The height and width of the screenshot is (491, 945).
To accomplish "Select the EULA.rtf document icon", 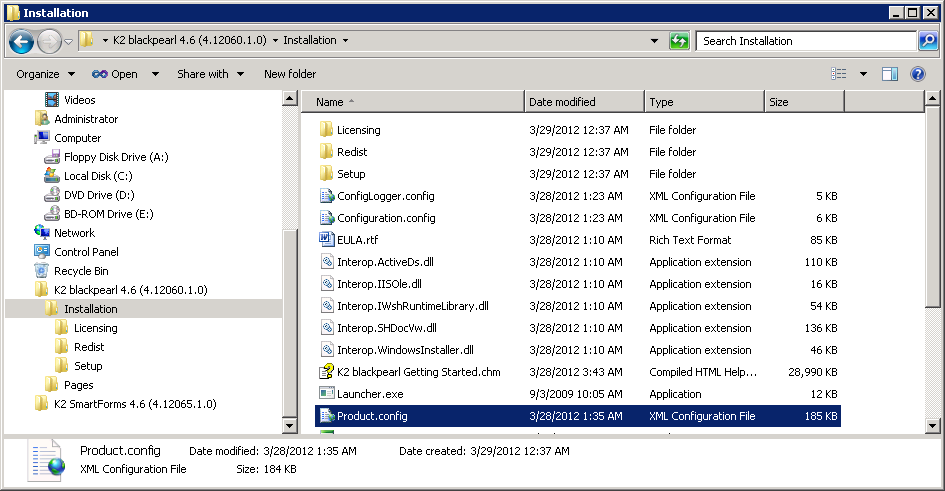I will pos(326,240).
